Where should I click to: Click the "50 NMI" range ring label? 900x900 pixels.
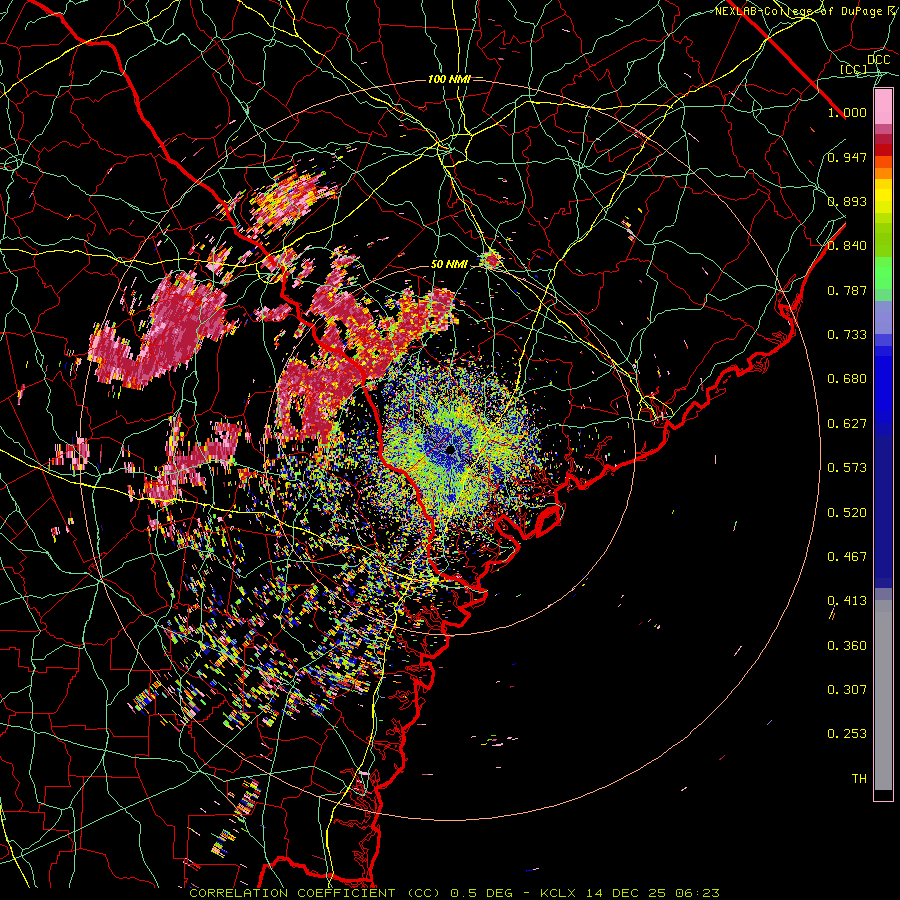[x=449, y=265]
